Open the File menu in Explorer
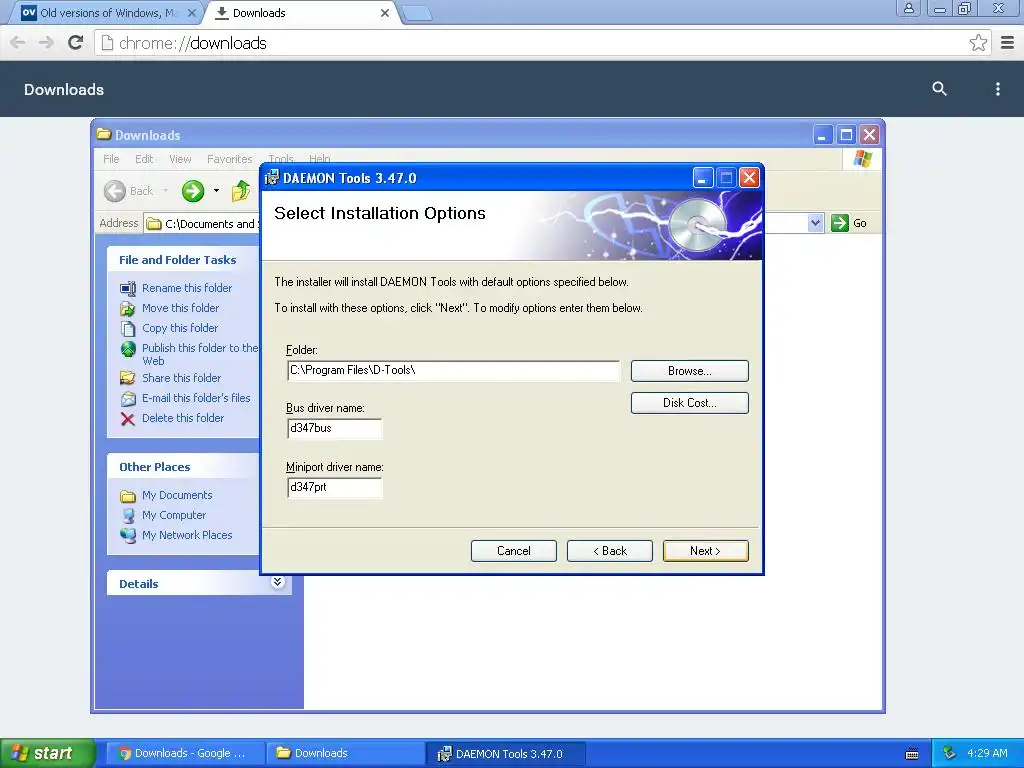This screenshot has width=1024, height=768. (x=111, y=159)
